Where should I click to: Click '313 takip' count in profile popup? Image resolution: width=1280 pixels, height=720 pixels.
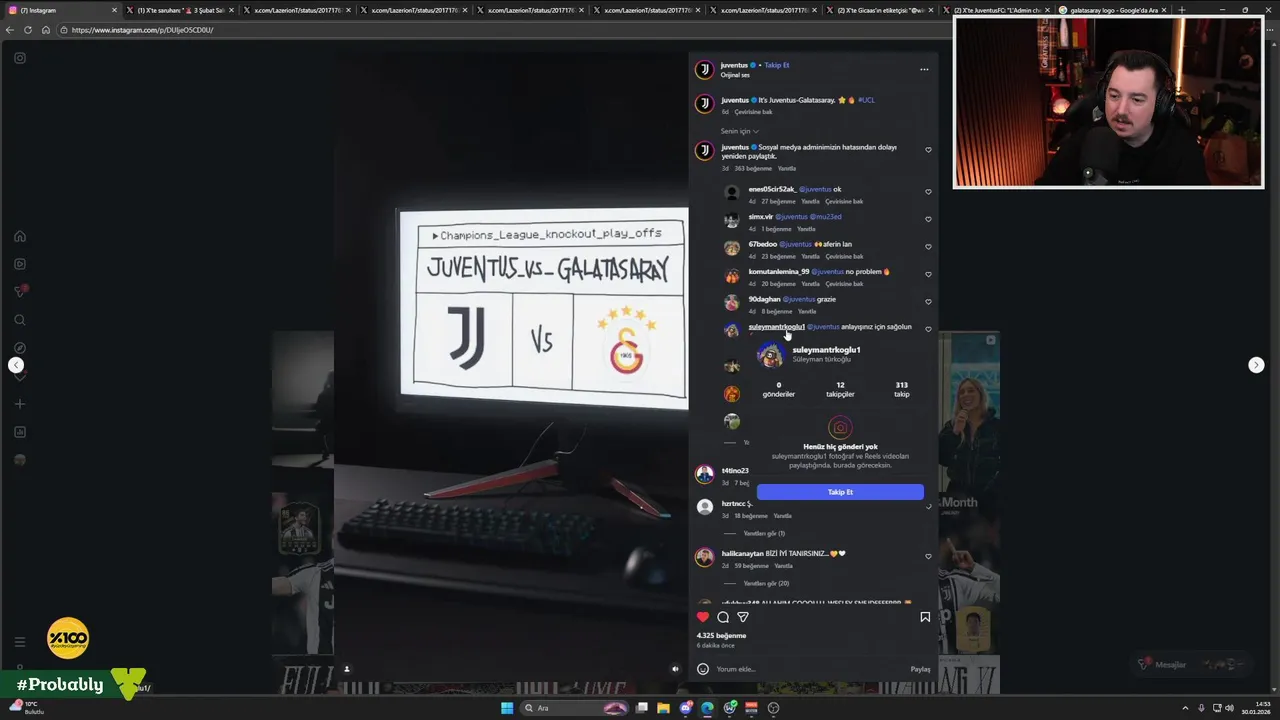pos(902,389)
